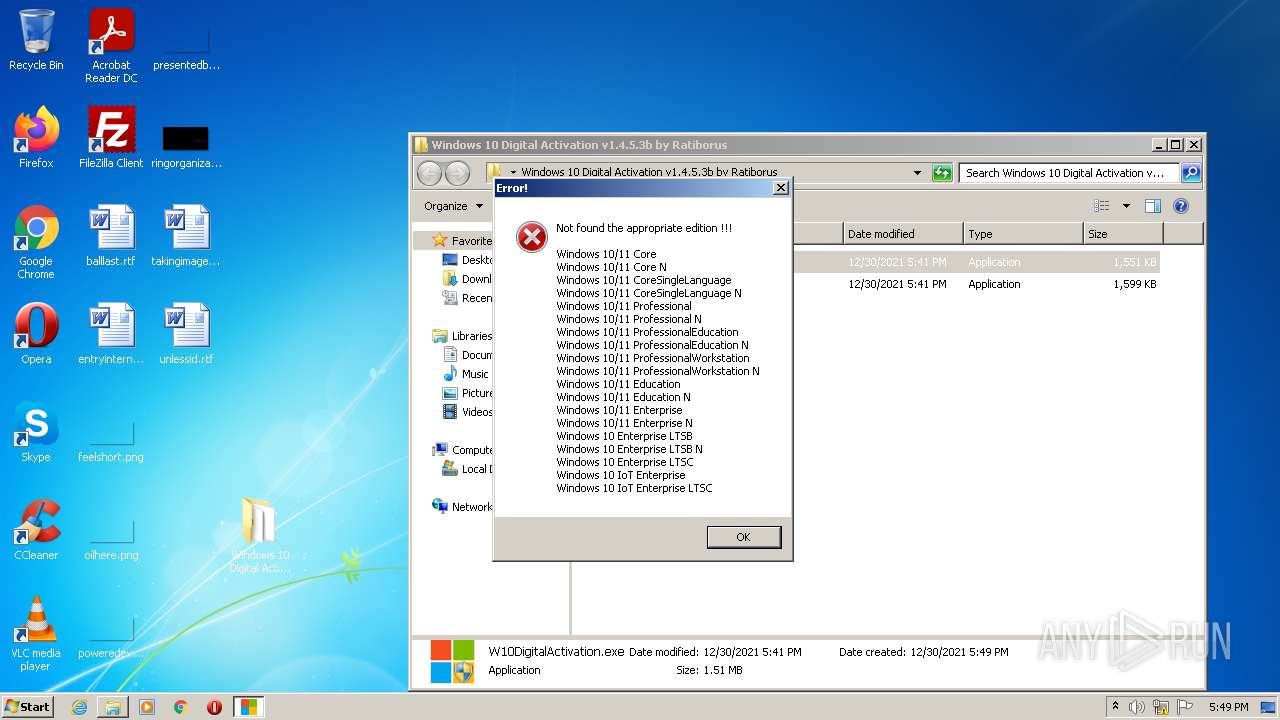Click Start button on taskbar

pyautogui.click(x=27, y=707)
